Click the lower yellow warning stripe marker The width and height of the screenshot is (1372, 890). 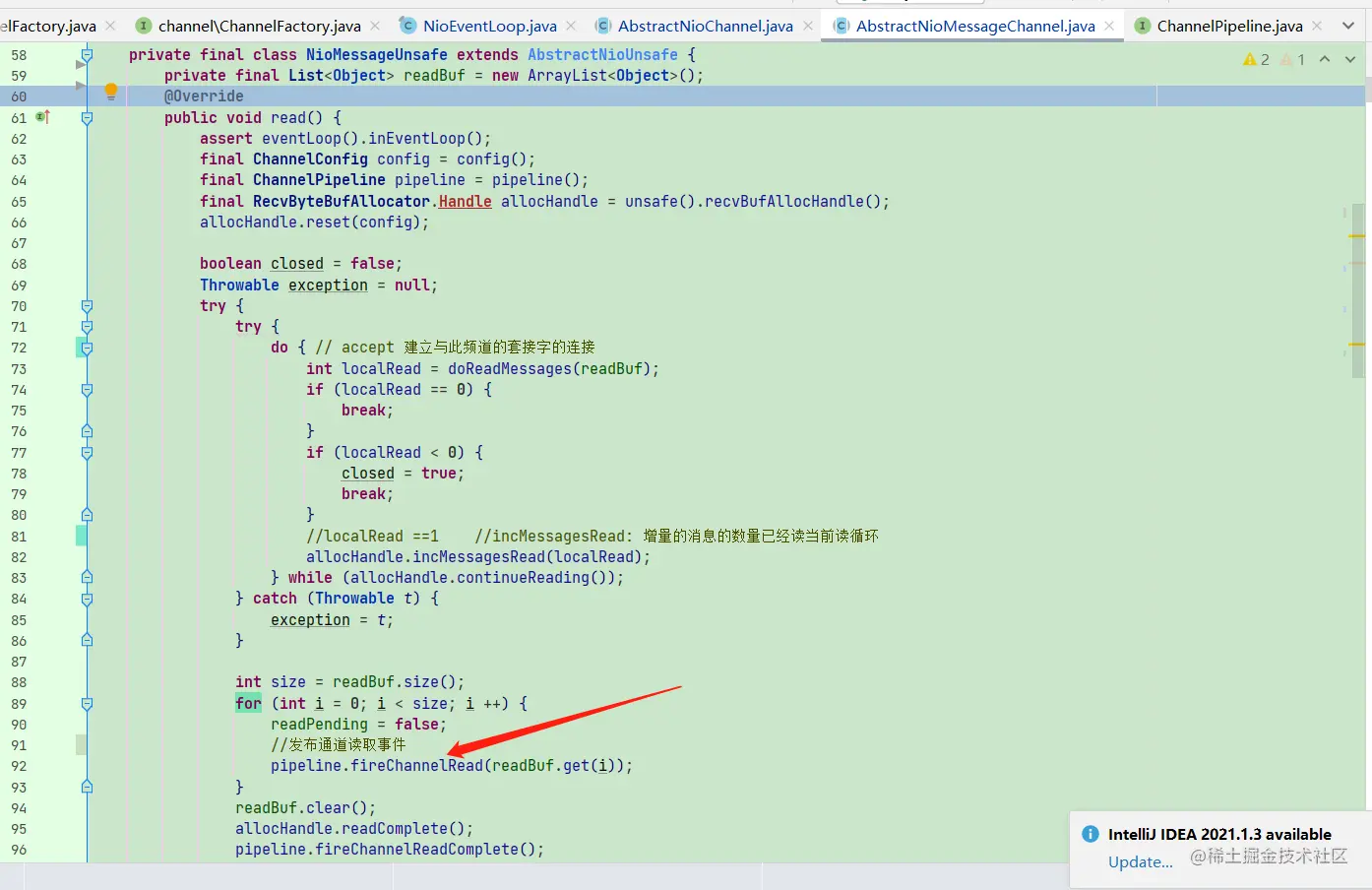(1357, 344)
